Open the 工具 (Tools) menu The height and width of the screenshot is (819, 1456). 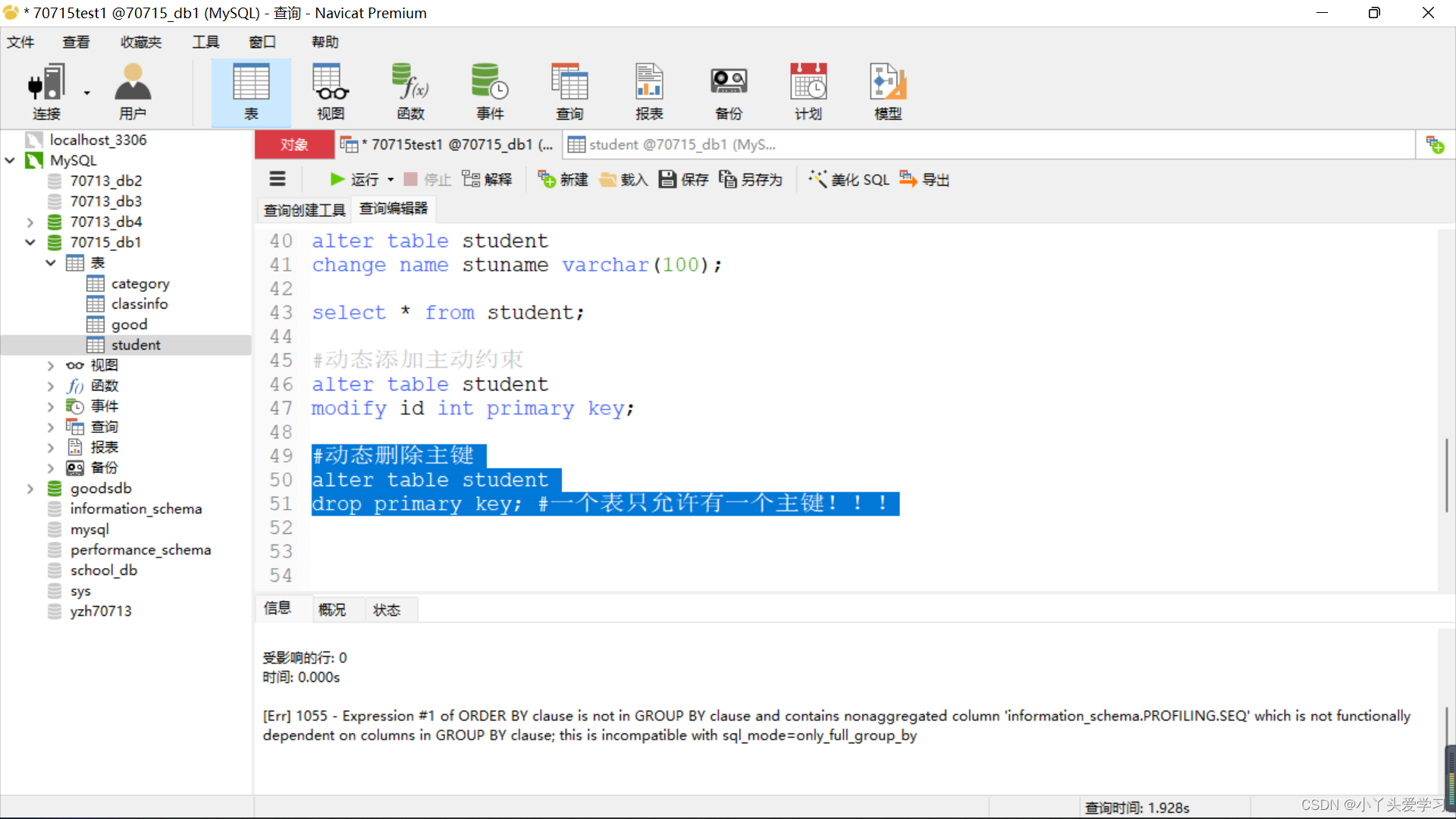pyautogui.click(x=206, y=42)
